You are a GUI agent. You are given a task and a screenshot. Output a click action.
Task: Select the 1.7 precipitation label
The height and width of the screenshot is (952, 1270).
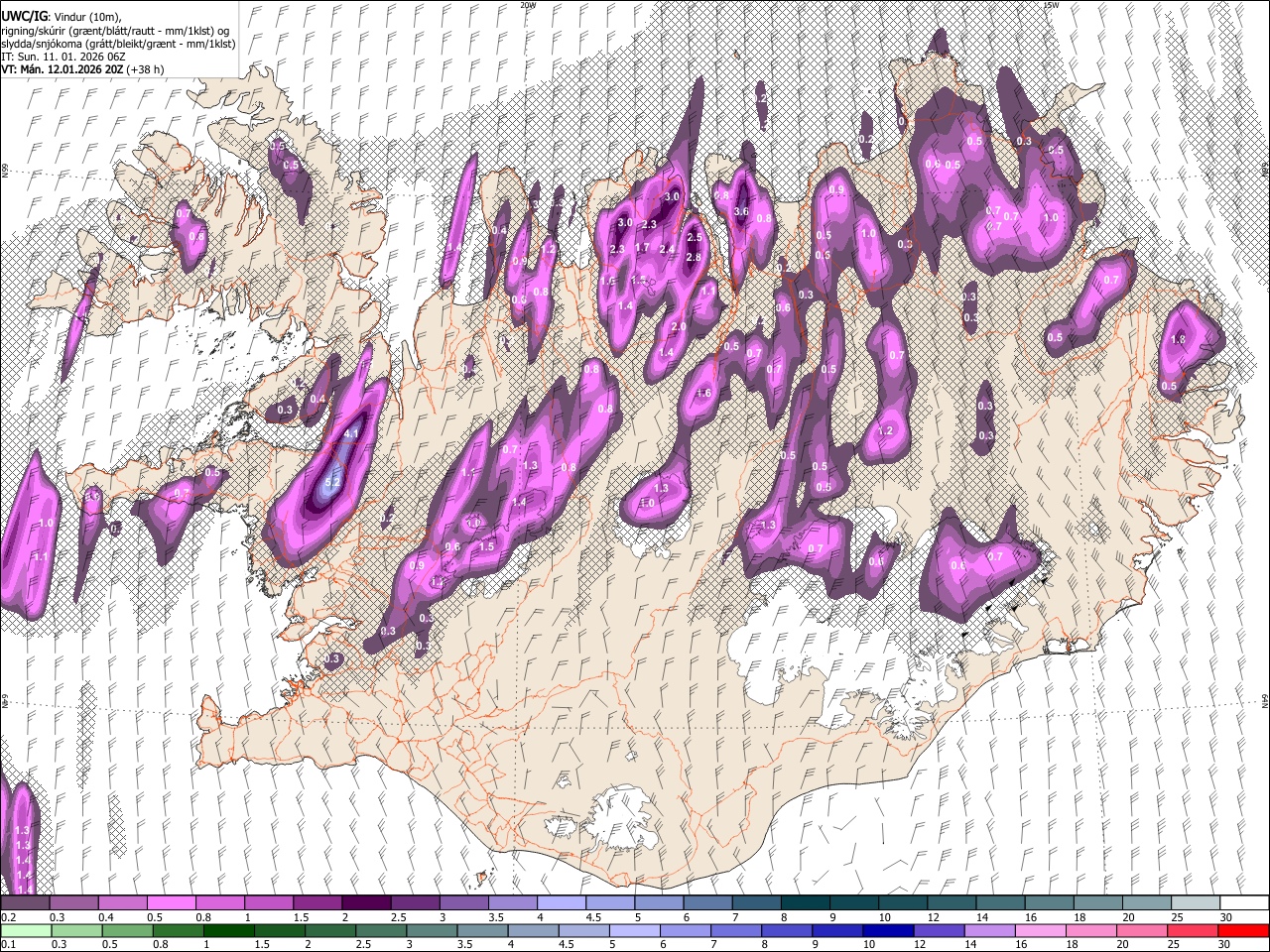pos(642,248)
